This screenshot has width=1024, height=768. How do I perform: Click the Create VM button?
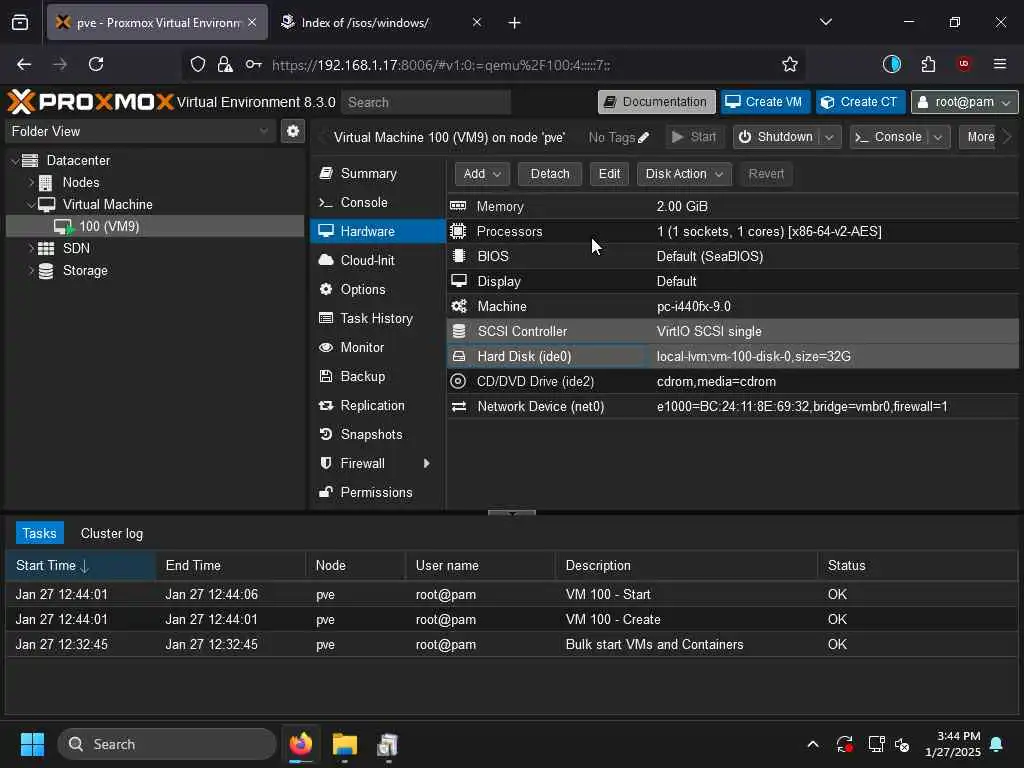click(765, 102)
